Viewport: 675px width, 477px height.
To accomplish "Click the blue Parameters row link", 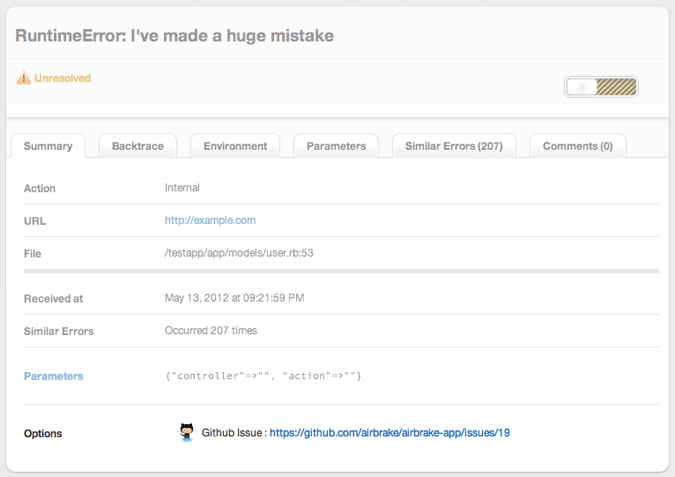I will (x=53, y=376).
